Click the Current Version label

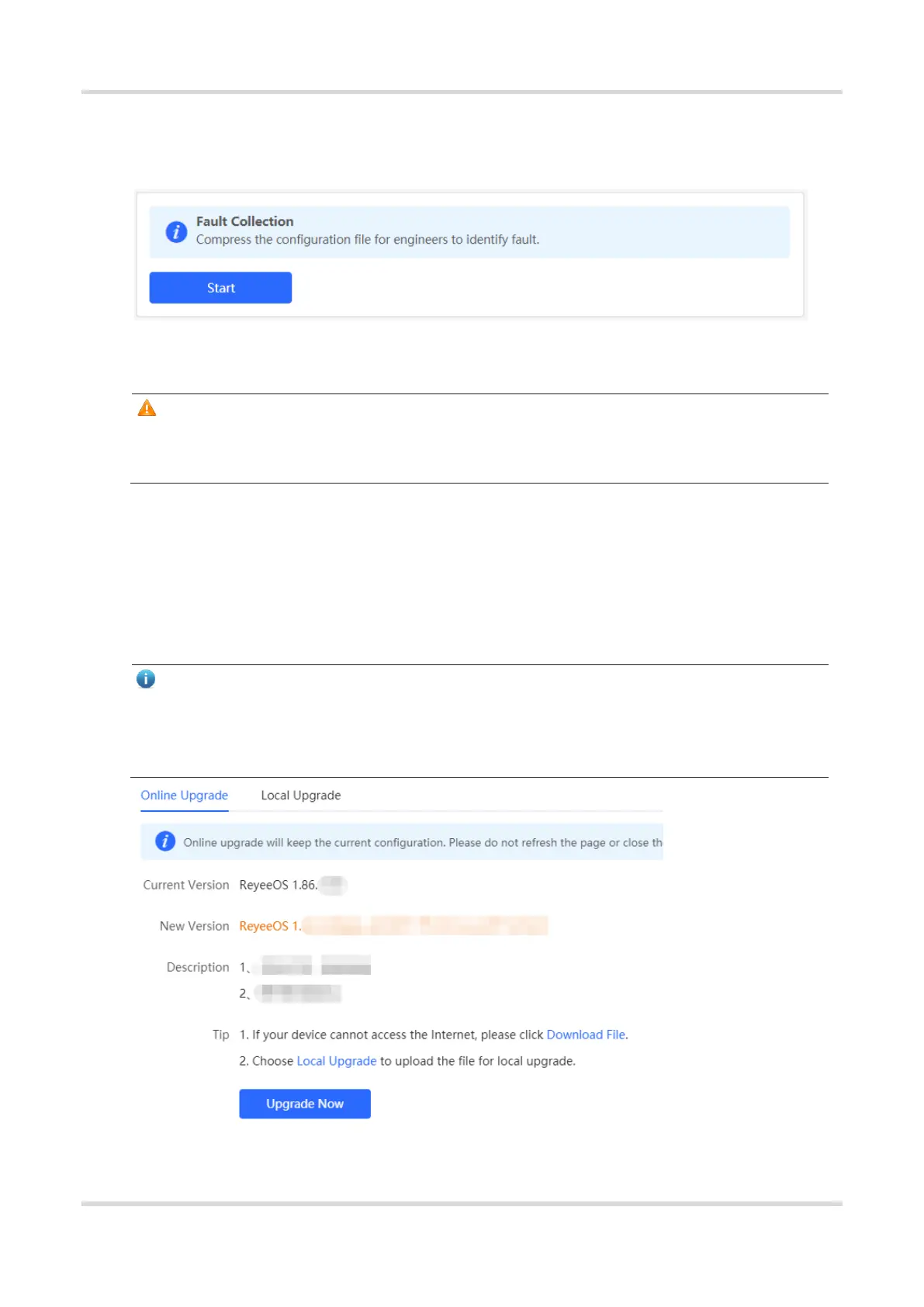(x=186, y=885)
